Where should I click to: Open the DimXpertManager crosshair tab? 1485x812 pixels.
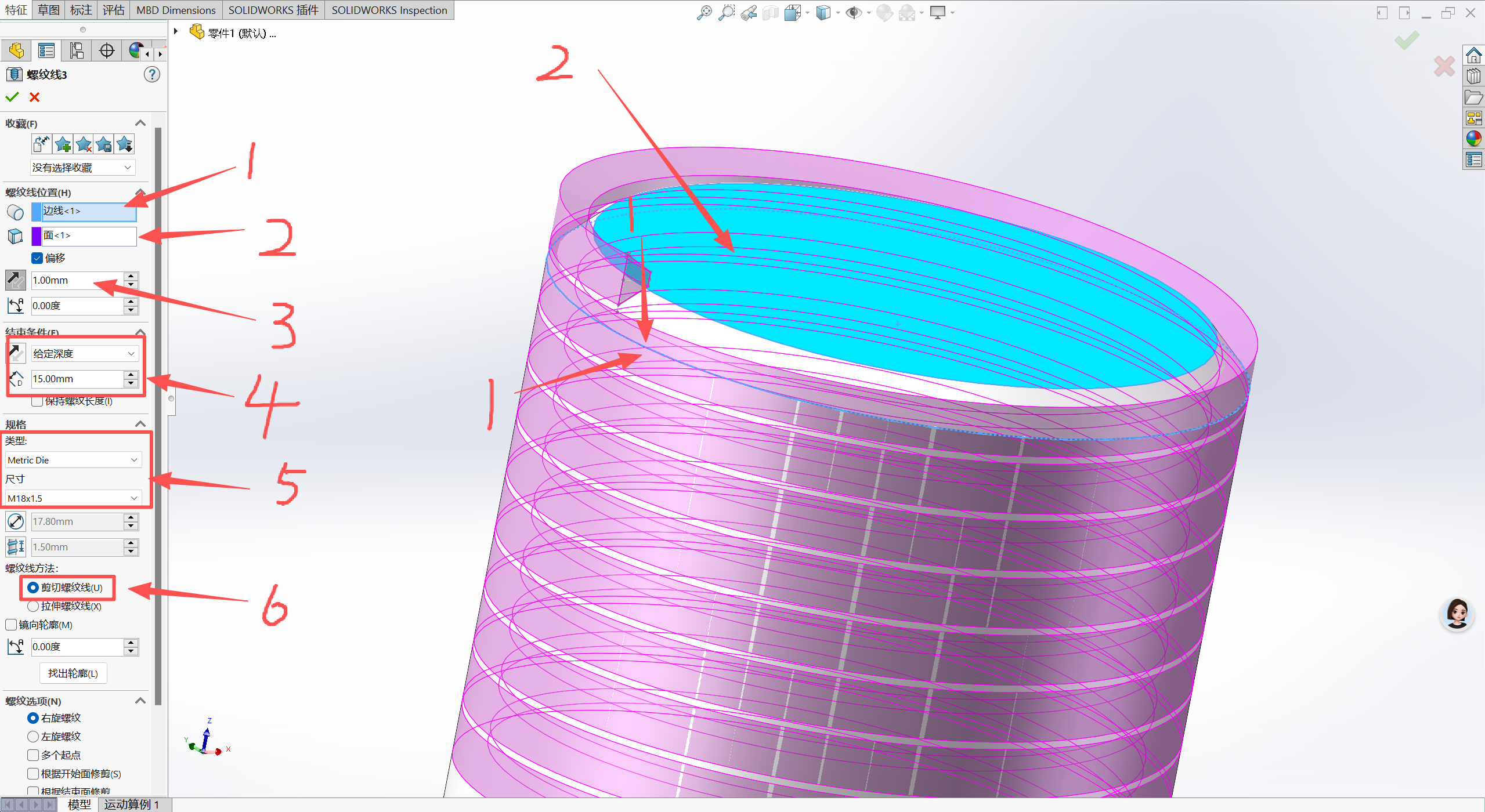pos(107,51)
